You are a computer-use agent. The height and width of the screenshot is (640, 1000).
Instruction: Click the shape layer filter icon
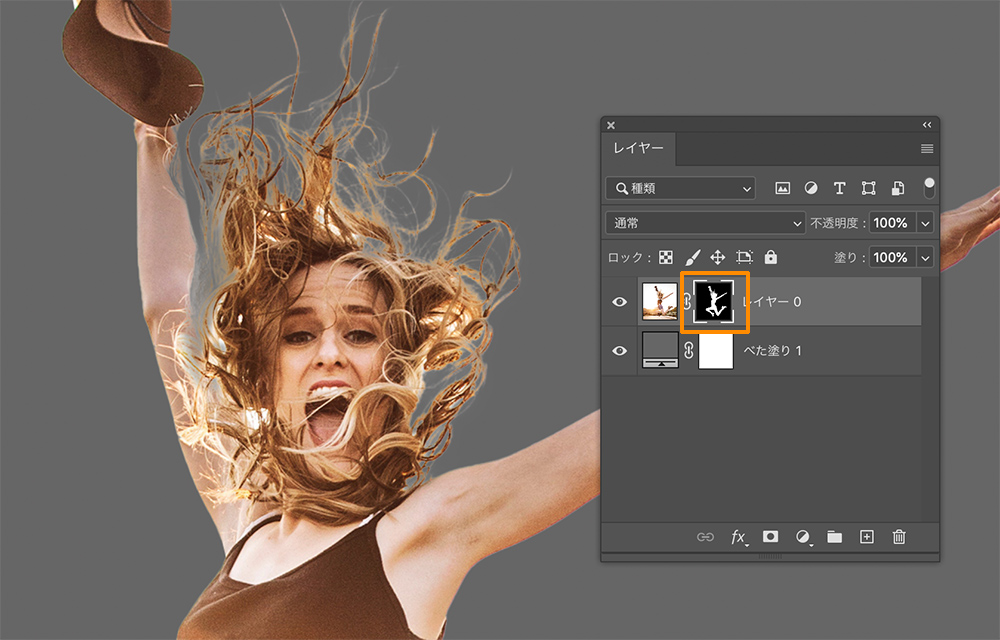[868, 188]
